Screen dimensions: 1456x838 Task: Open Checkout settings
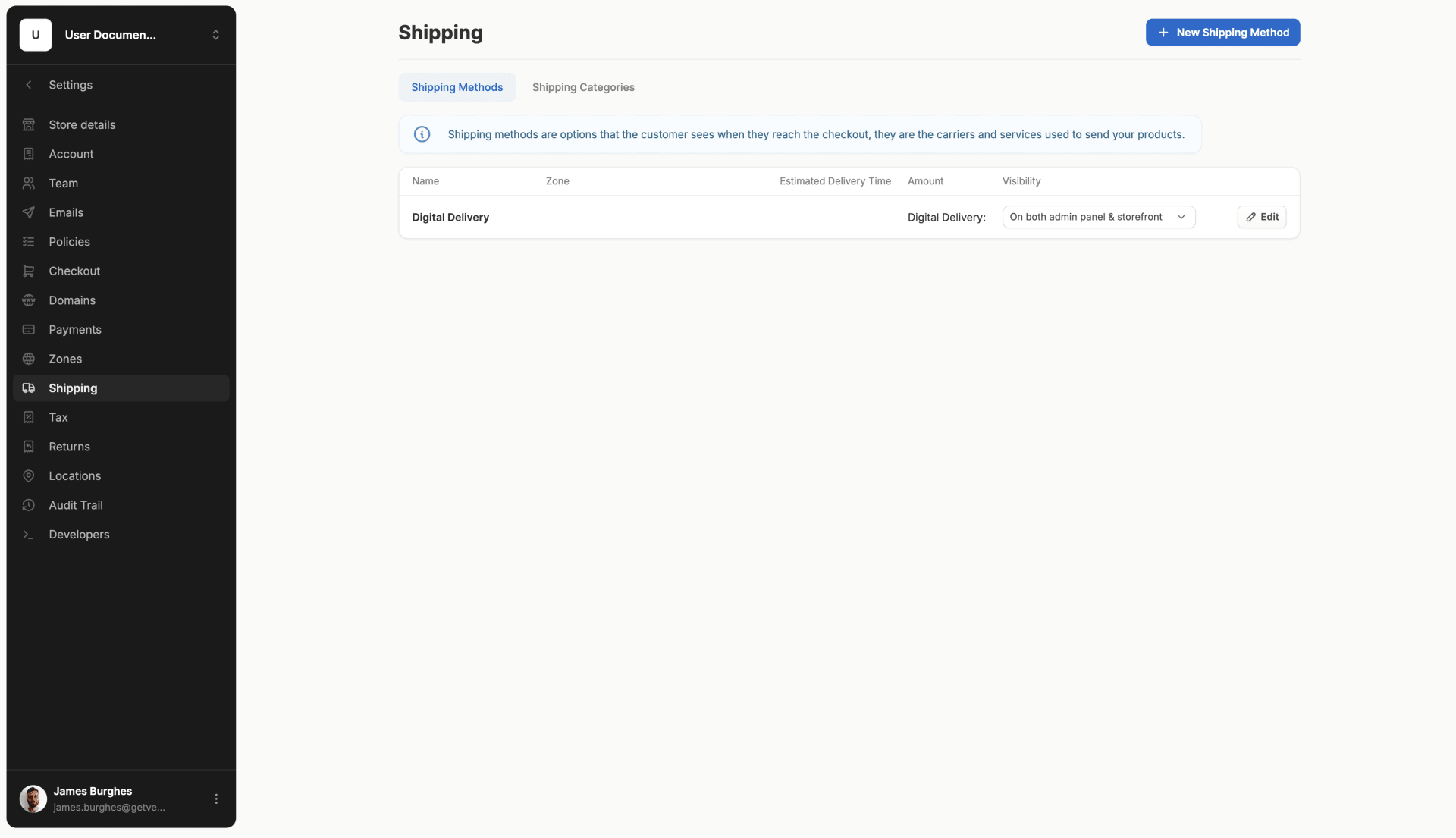tap(121, 271)
